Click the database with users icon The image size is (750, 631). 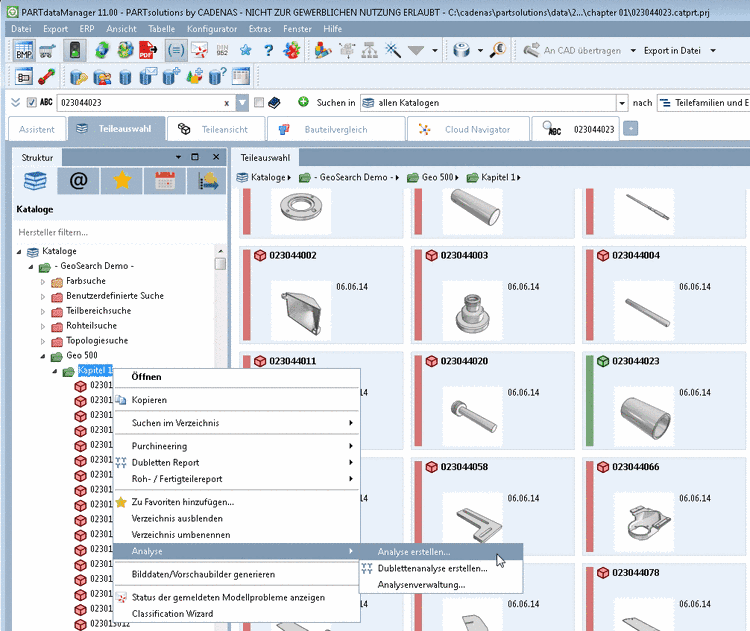[x=102, y=77]
